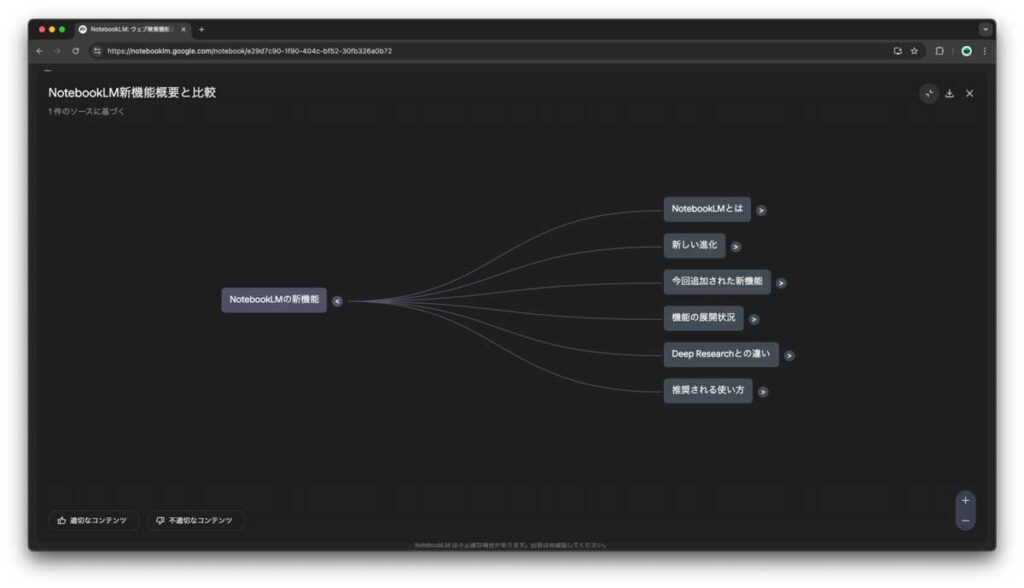1024x588 pixels.
Task: Click the 不適切なコンテンツ thumbs-down button
Action: [x=195, y=520]
